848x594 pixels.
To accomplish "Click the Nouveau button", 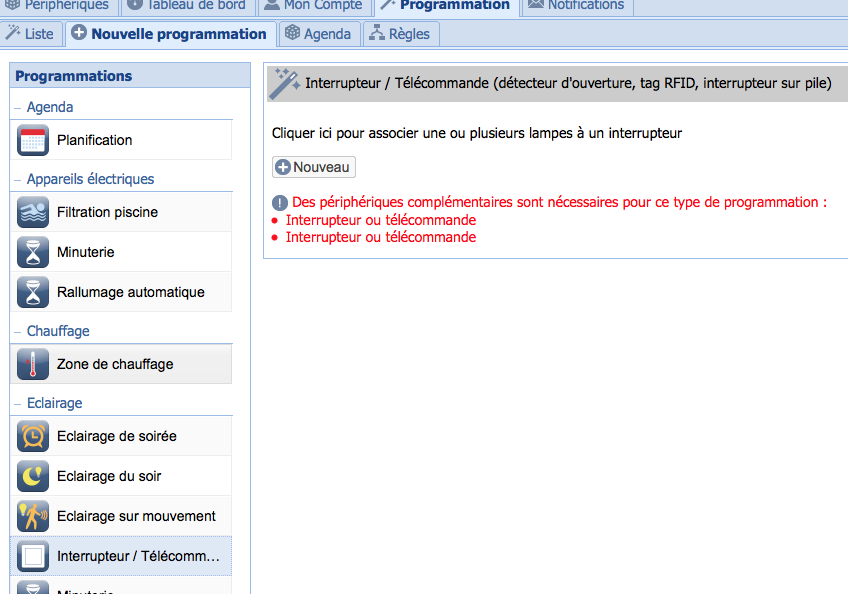I will [x=314, y=167].
